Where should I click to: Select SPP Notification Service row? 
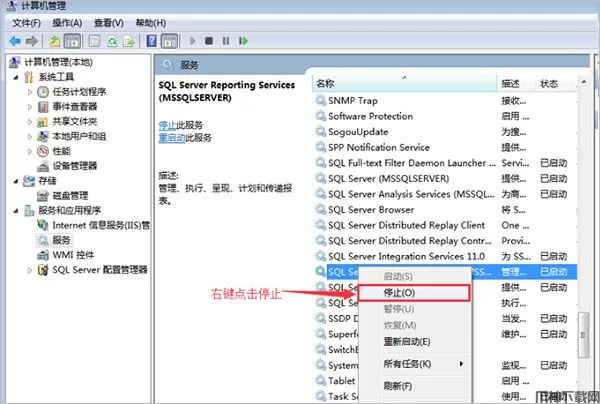pos(445,148)
